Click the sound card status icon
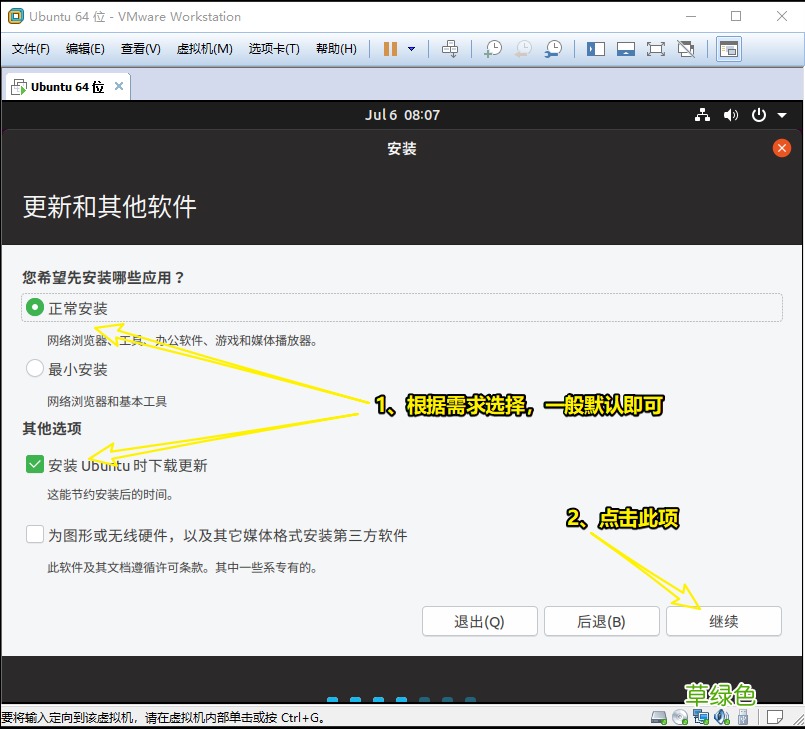Viewport: 805px width, 729px height. point(722,717)
